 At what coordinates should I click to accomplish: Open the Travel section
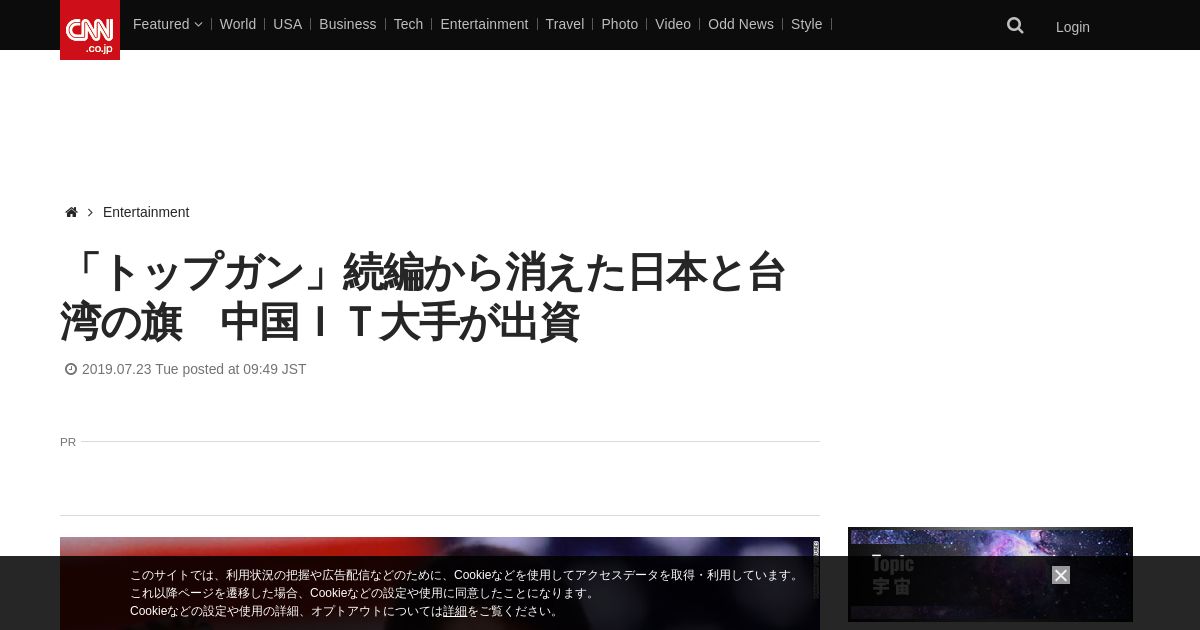pyautogui.click(x=565, y=24)
